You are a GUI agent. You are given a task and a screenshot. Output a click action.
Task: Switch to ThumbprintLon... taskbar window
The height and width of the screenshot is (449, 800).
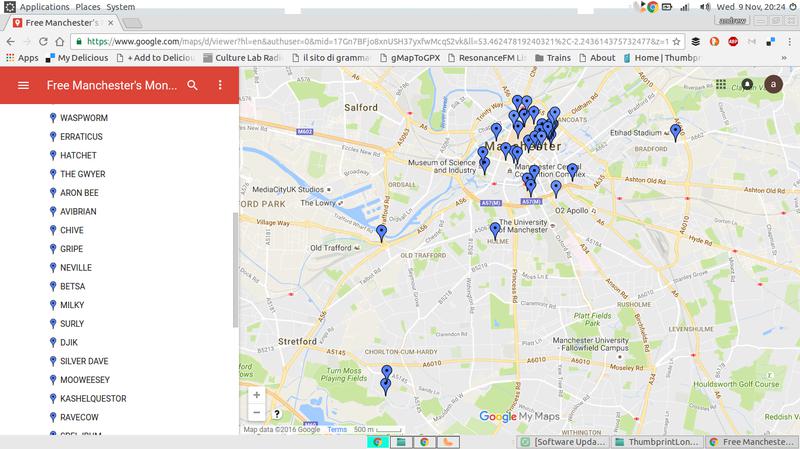(657, 442)
